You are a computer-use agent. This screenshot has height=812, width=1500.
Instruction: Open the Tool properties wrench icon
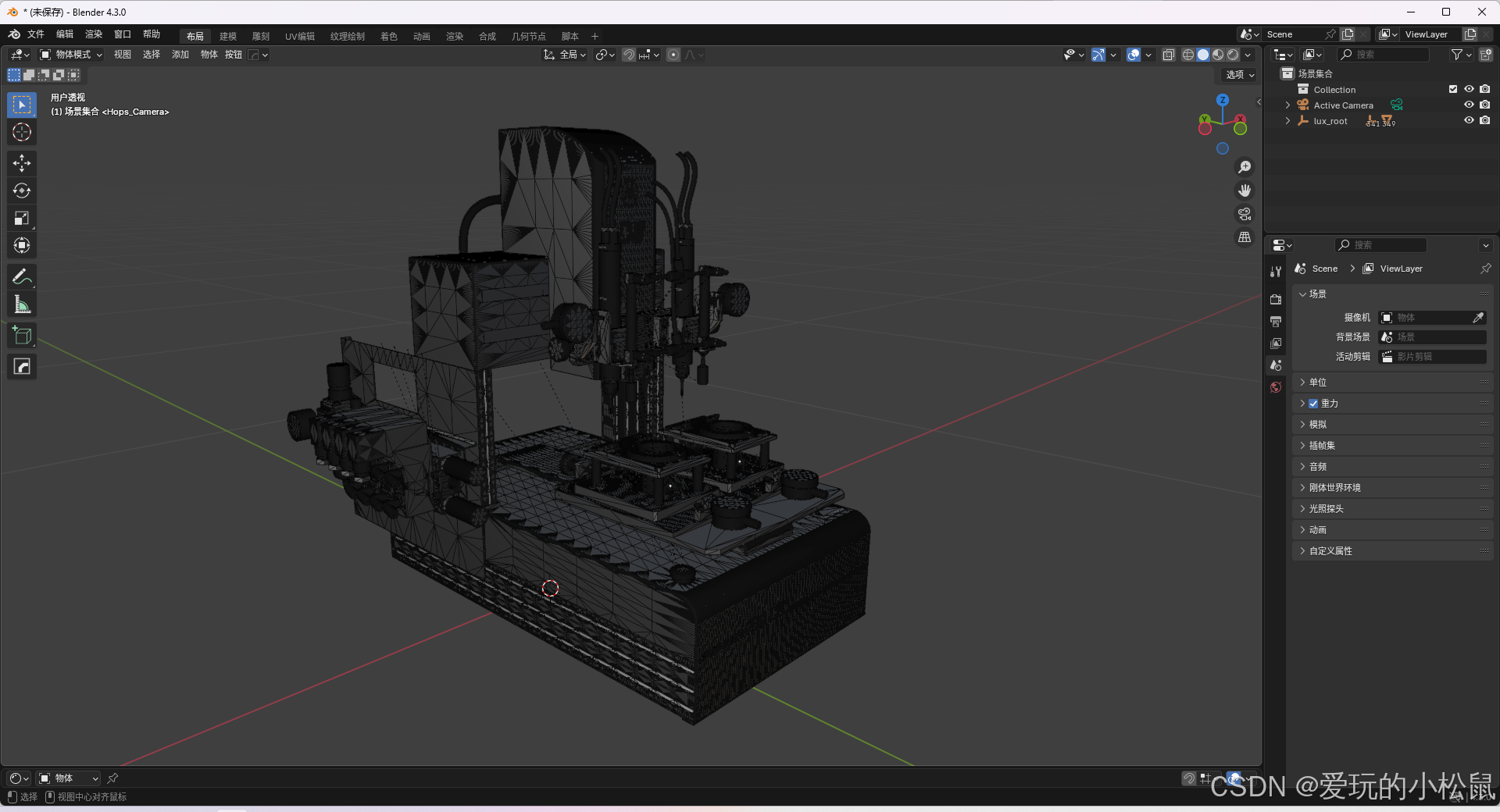click(x=1276, y=271)
